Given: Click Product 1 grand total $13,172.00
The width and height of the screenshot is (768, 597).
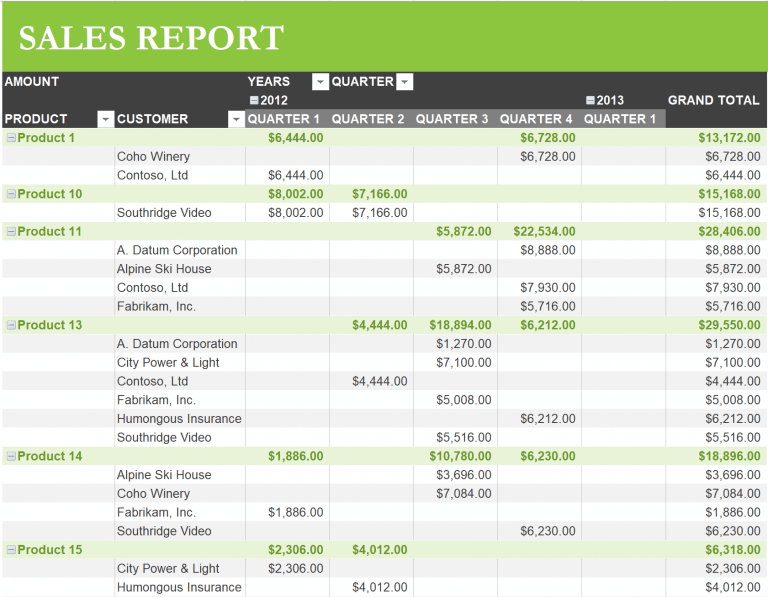Looking at the screenshot, I should (x=729, y=138).
